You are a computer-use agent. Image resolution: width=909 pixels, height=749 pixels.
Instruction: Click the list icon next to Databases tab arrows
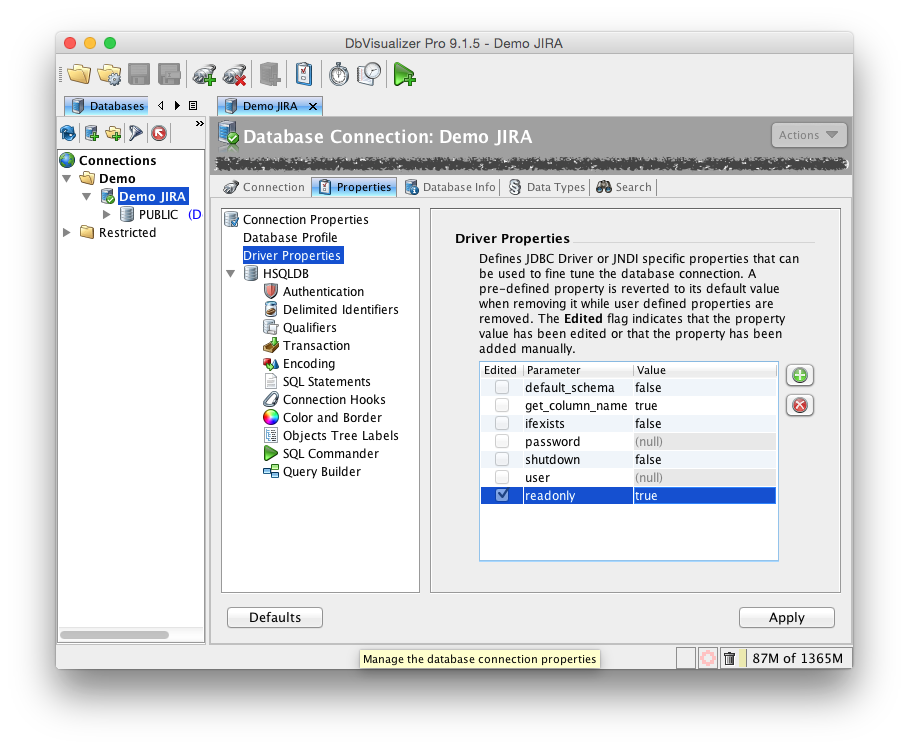pos(193,106)
